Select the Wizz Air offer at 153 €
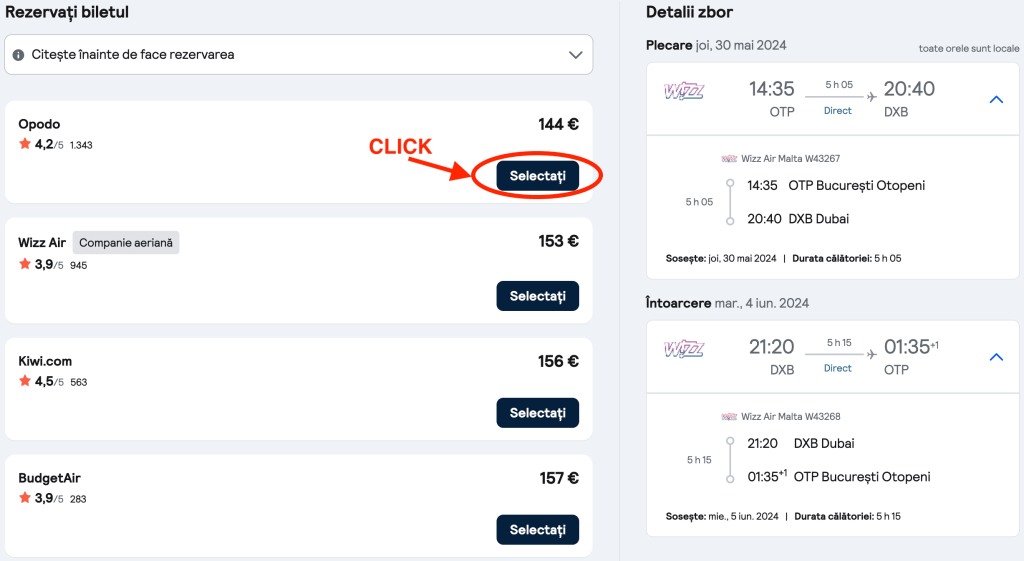Screen dimensions: 1024x561 click(537, 296)
